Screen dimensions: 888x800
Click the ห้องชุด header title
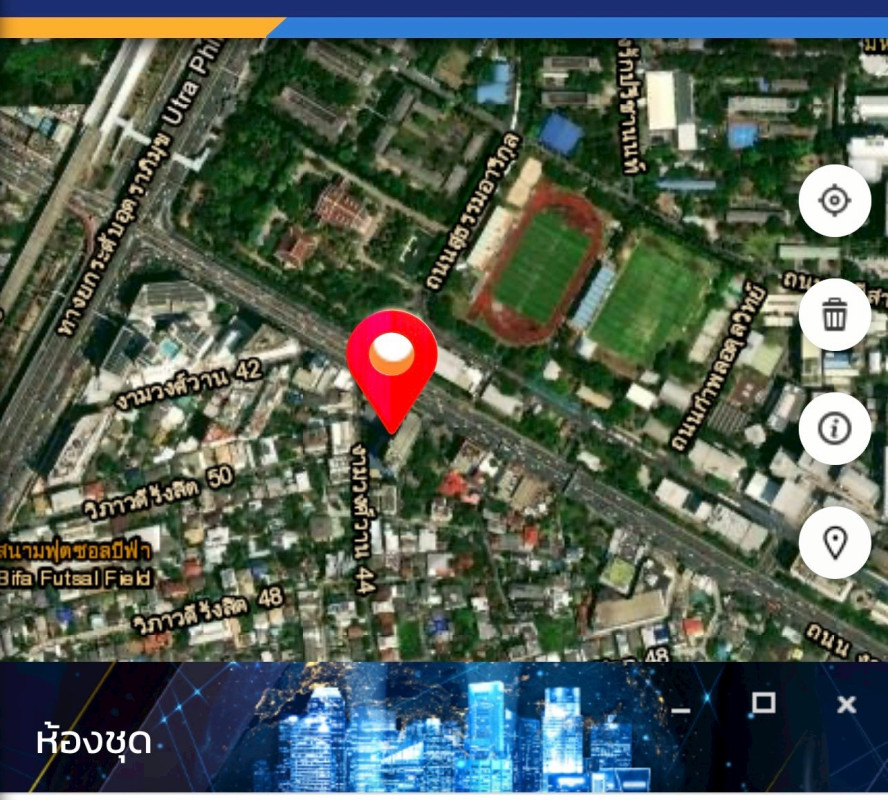(93, 742)
